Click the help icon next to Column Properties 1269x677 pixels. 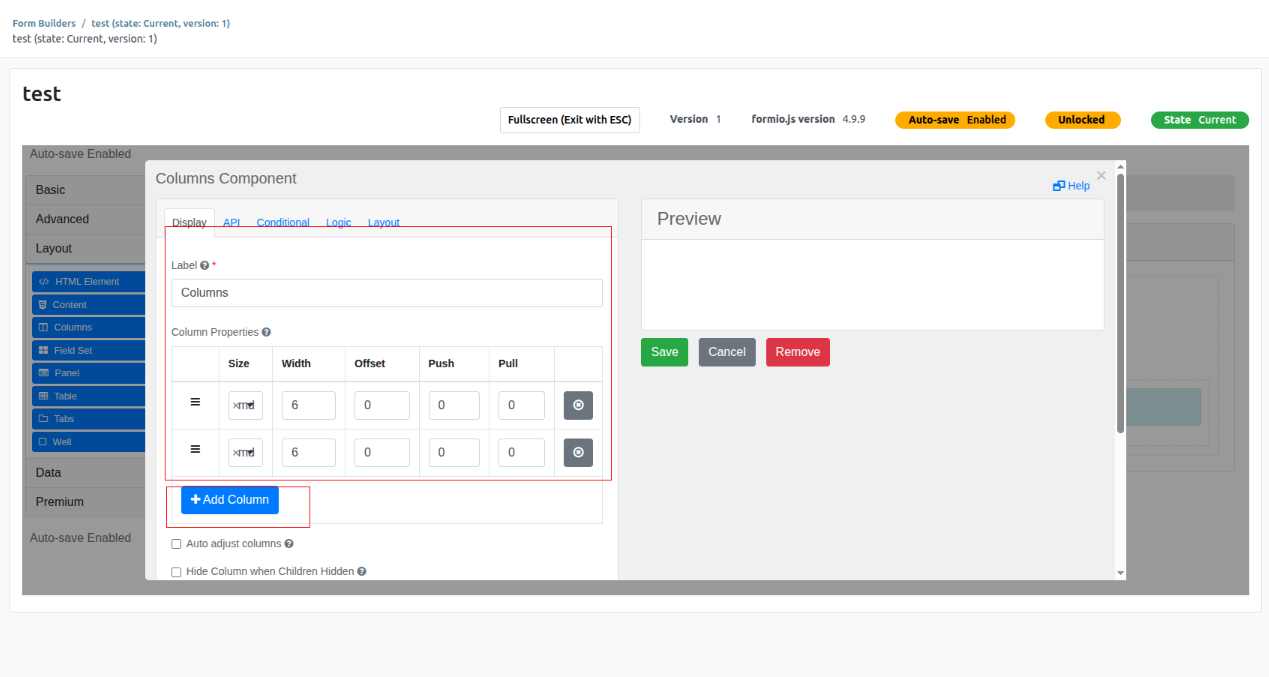pyautogui.click(x=266, y=332)
